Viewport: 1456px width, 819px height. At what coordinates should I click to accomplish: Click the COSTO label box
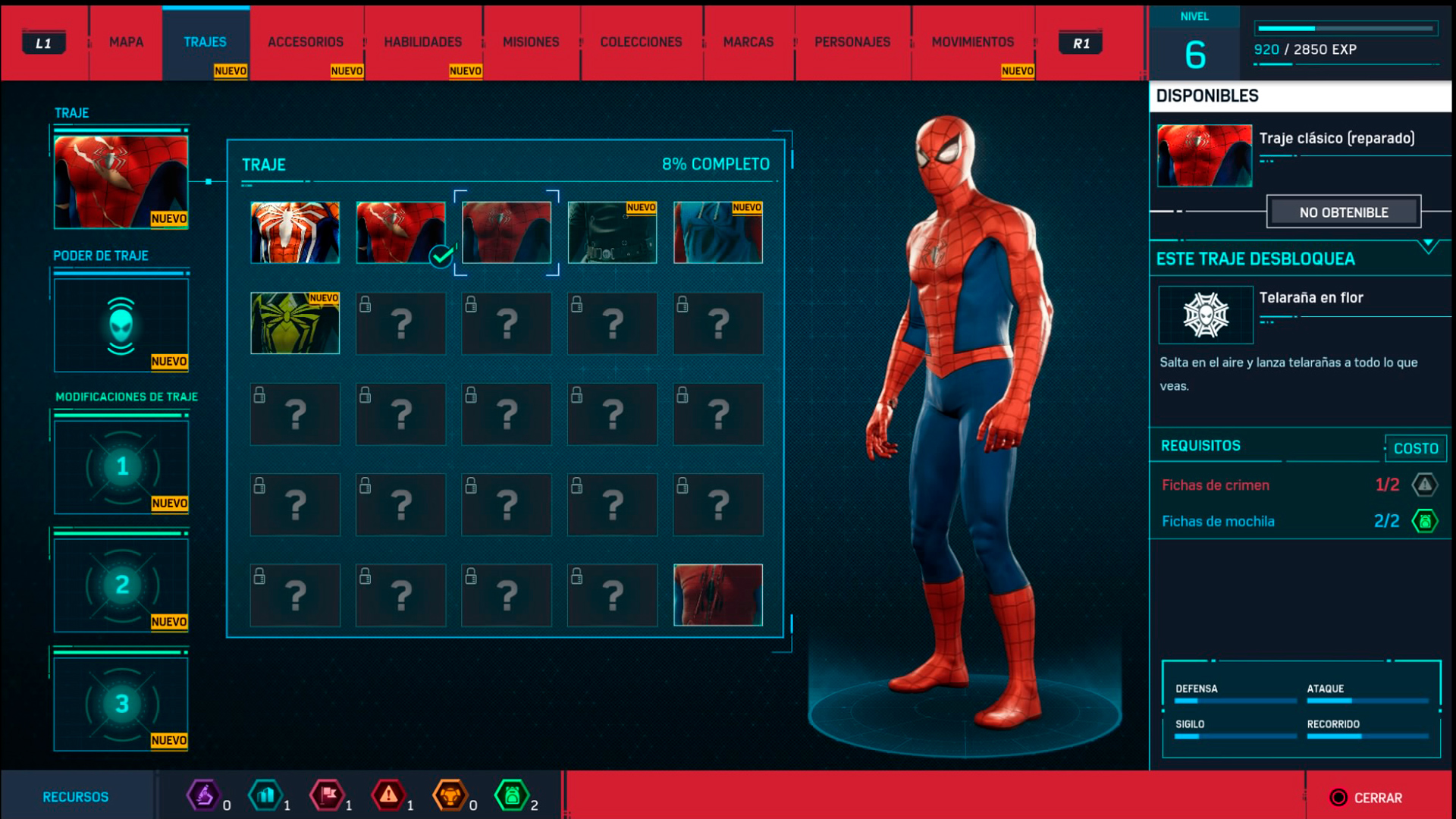[x=1416, y=448]
